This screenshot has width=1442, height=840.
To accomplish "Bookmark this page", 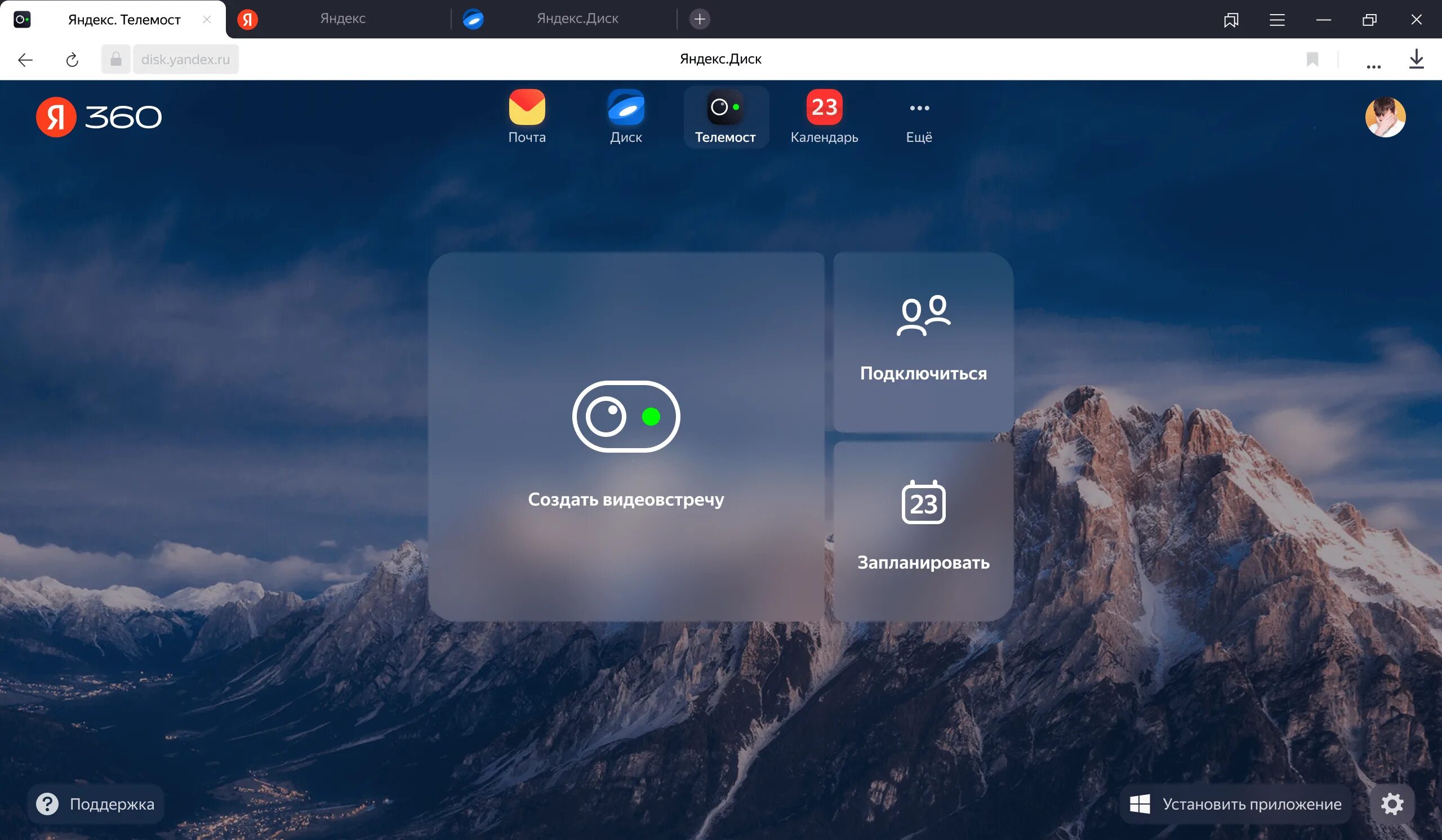I will pyautogui.click(x=1312, y=59).
